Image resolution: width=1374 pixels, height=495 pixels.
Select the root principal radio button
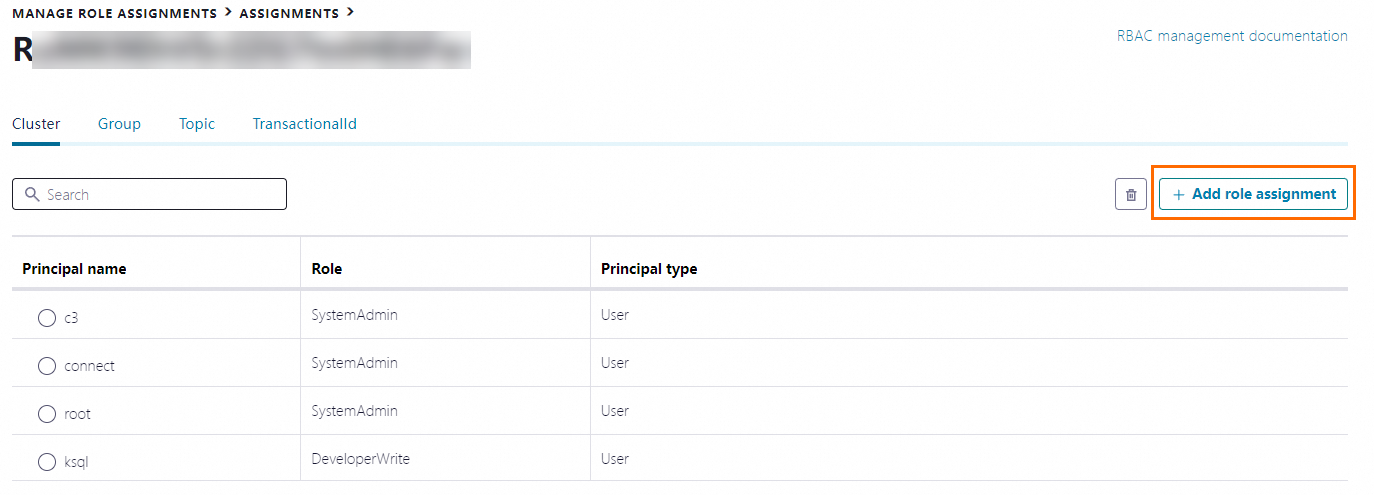point(46,414)
